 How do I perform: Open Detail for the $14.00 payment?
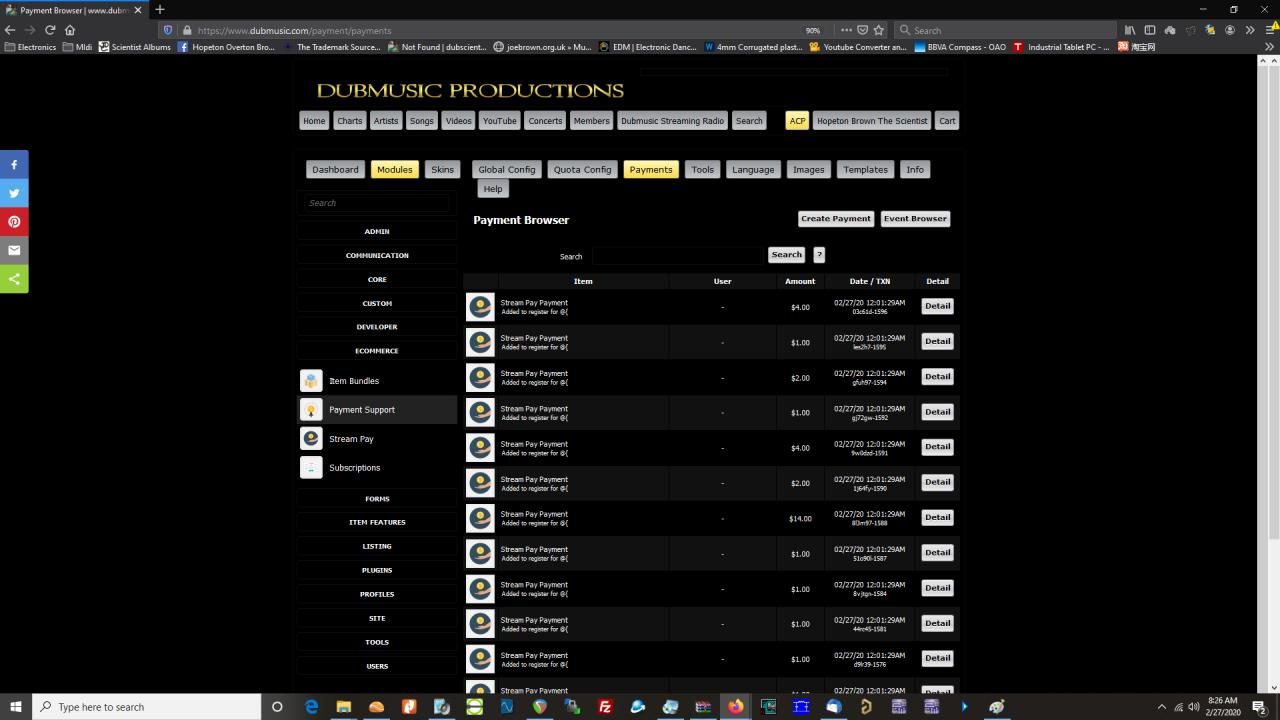pyautogui.click(x=937, y=517)
